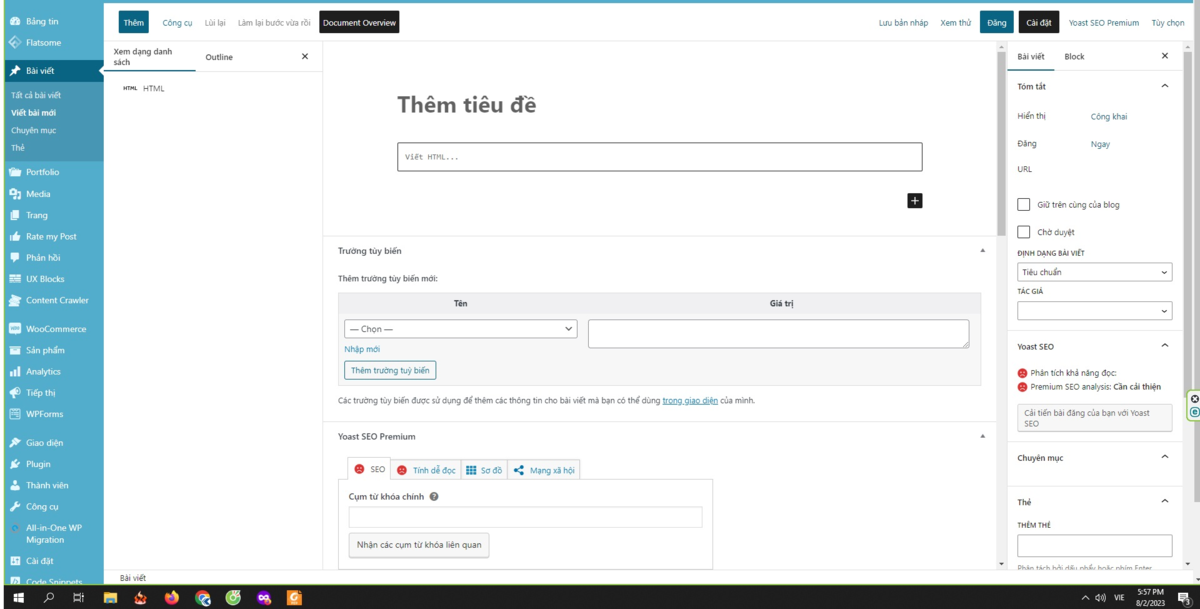The image size is (1200, 609).
Task: Open Analytics menu icon
Action: [x=15, y=371]
